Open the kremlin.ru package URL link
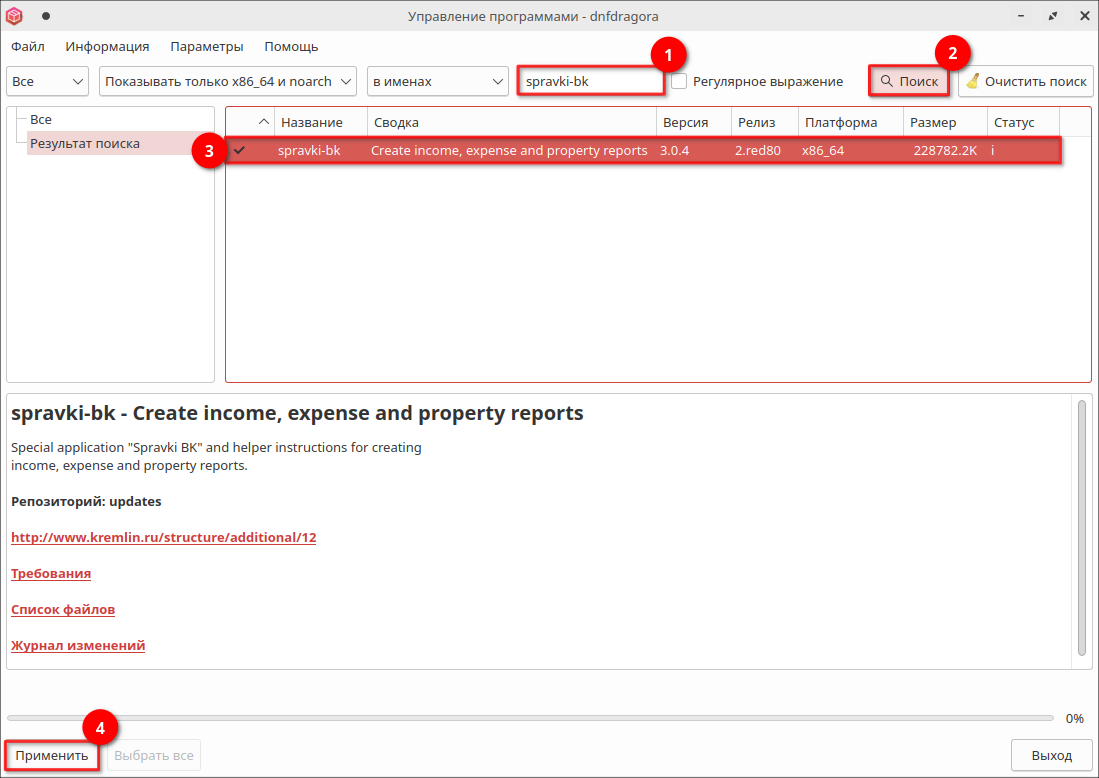The image size is (1099, 778). 163,537
